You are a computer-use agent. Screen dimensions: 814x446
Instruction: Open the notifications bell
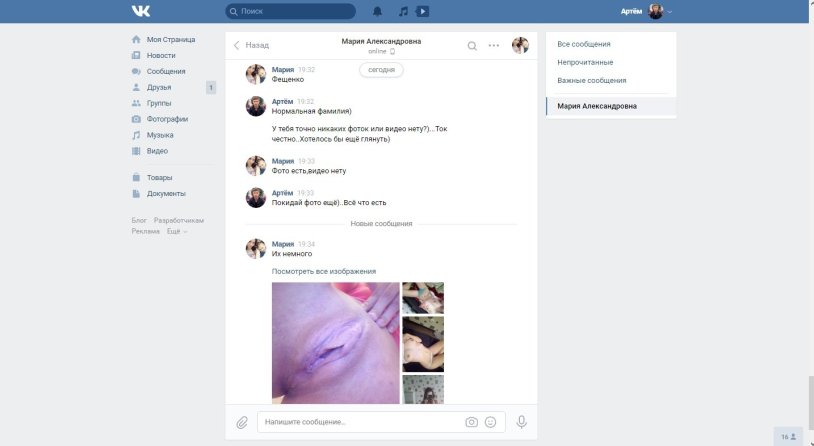click(x=378, y=12)
